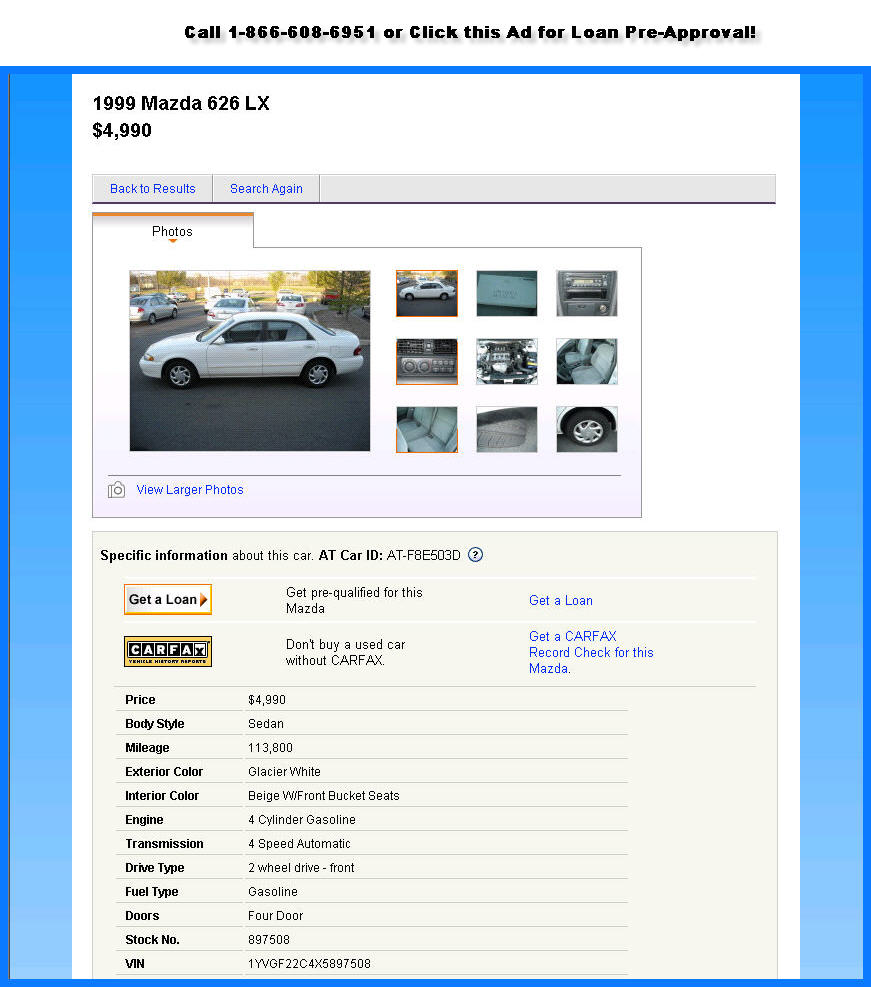Click the 'Fuel Type' row label
Image resolution: width=871 pixels, height=987 pixels.
152,891
